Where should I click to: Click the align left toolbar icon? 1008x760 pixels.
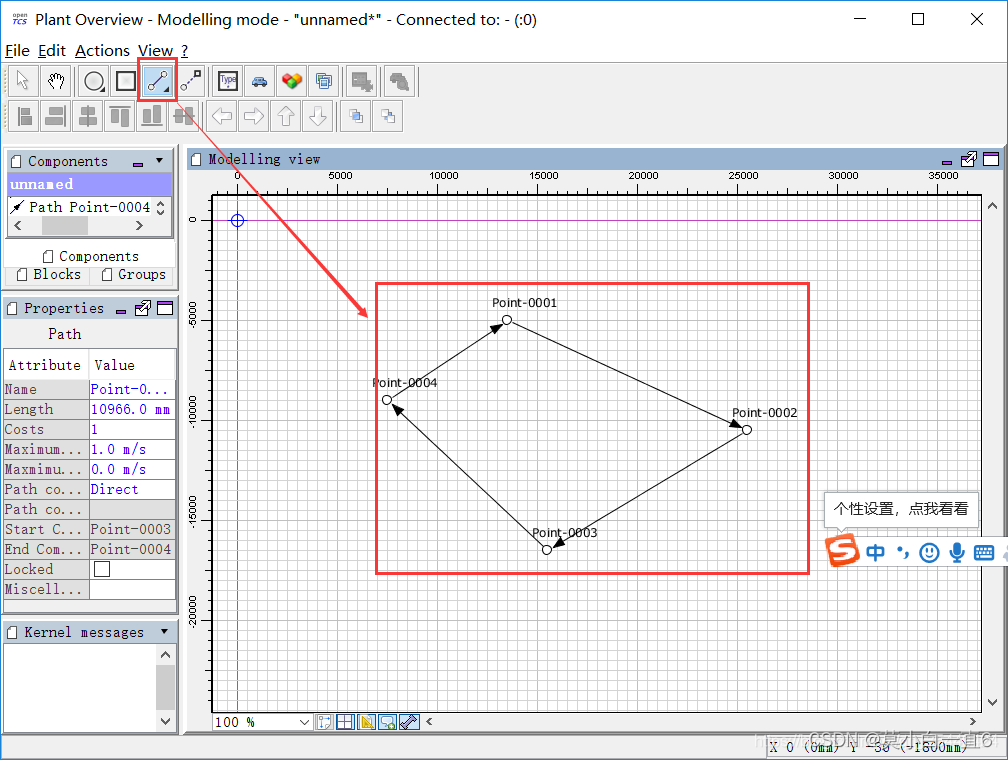click(24, 116)
